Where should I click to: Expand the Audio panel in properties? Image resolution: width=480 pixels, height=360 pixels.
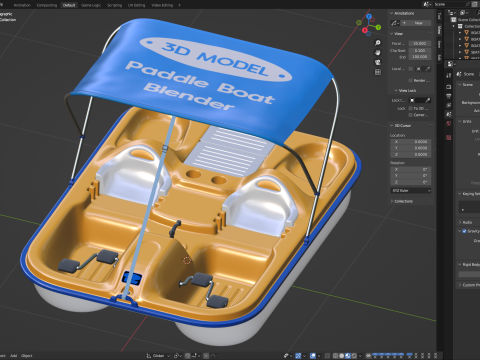[x=460, y=222]
